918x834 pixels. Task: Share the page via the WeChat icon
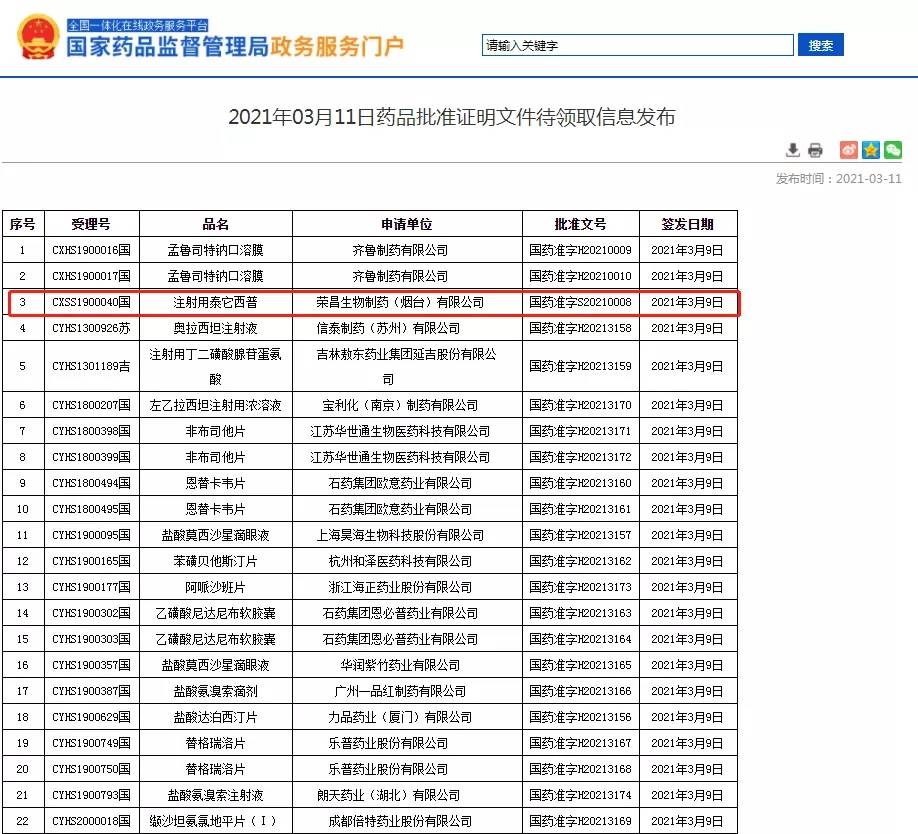coord(893,150)
